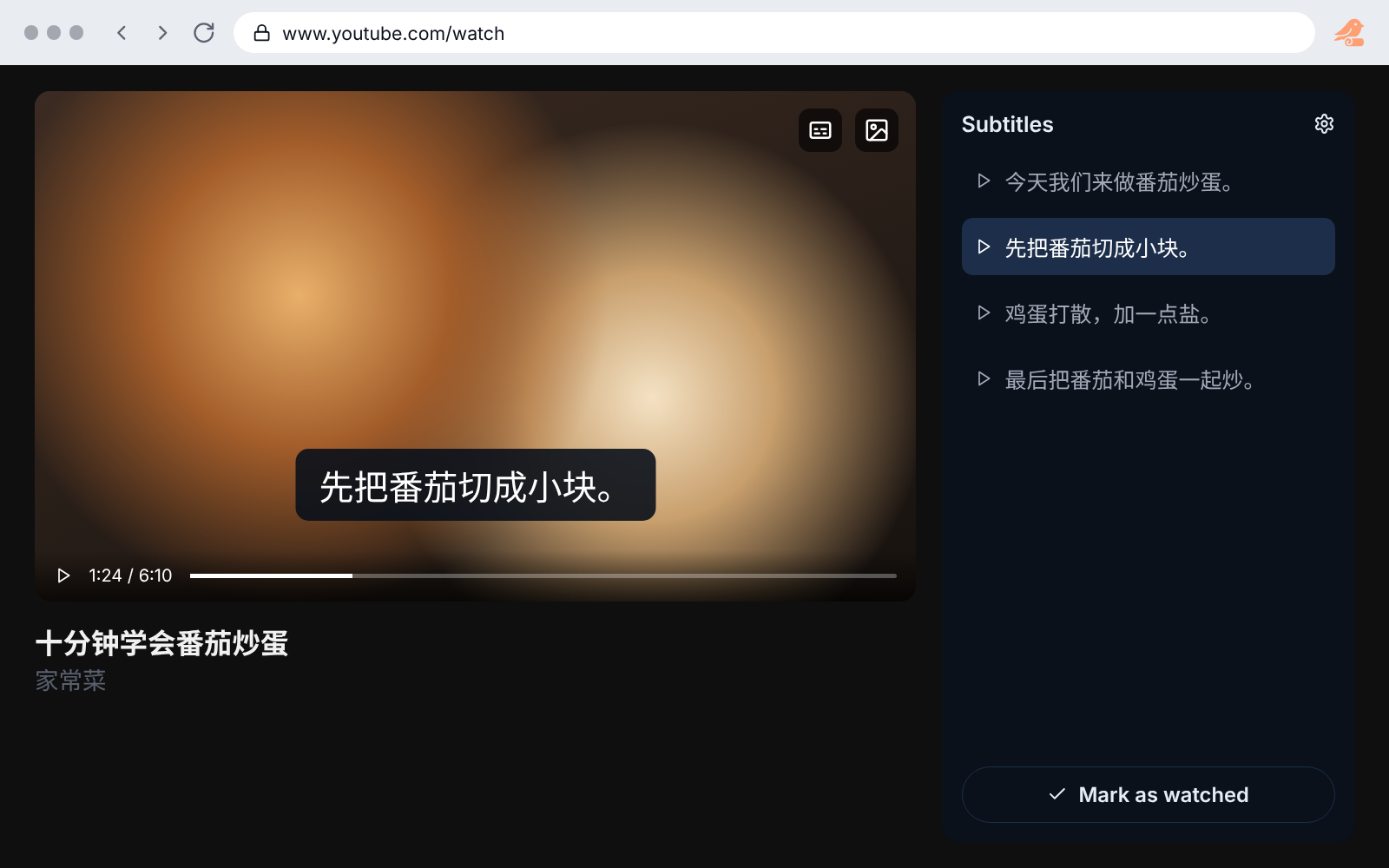Play subtitle line 最后把番茄和鸡蛋一起炒

pos(984,379)
